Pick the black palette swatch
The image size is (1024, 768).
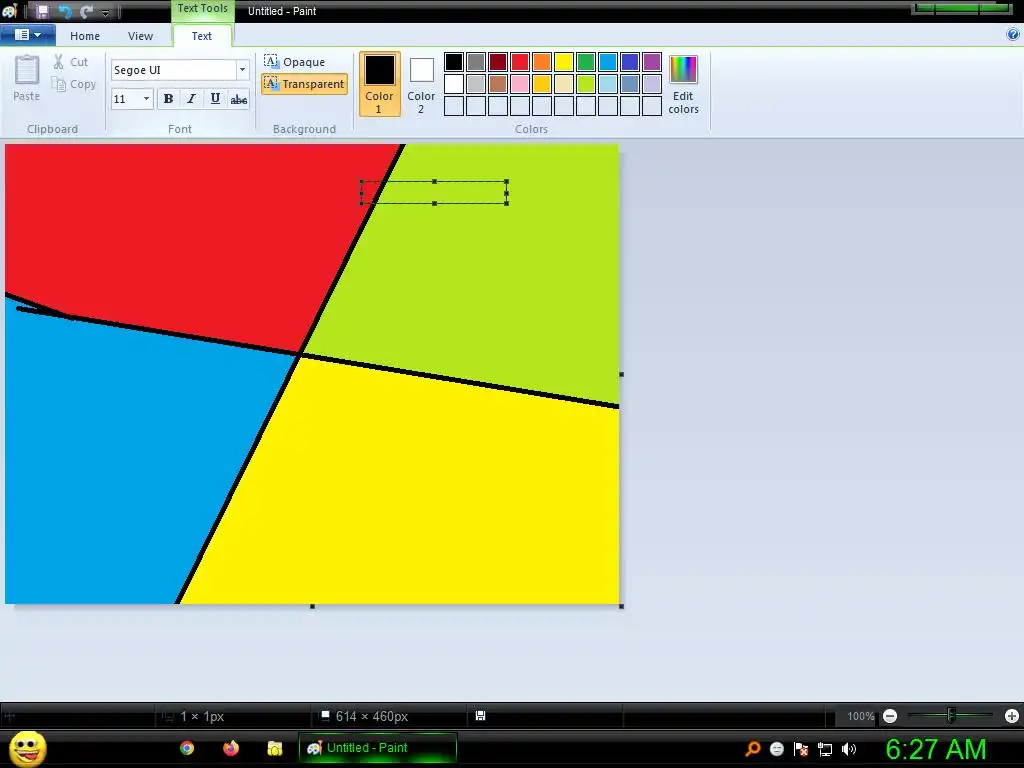454,62
